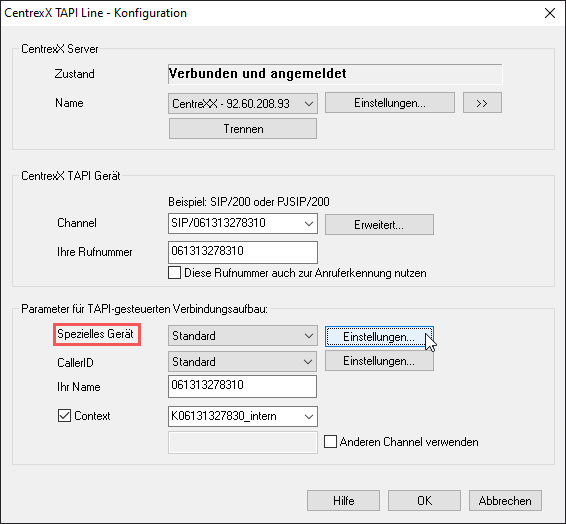Click the disabled alternate channel field

point(243,442)
